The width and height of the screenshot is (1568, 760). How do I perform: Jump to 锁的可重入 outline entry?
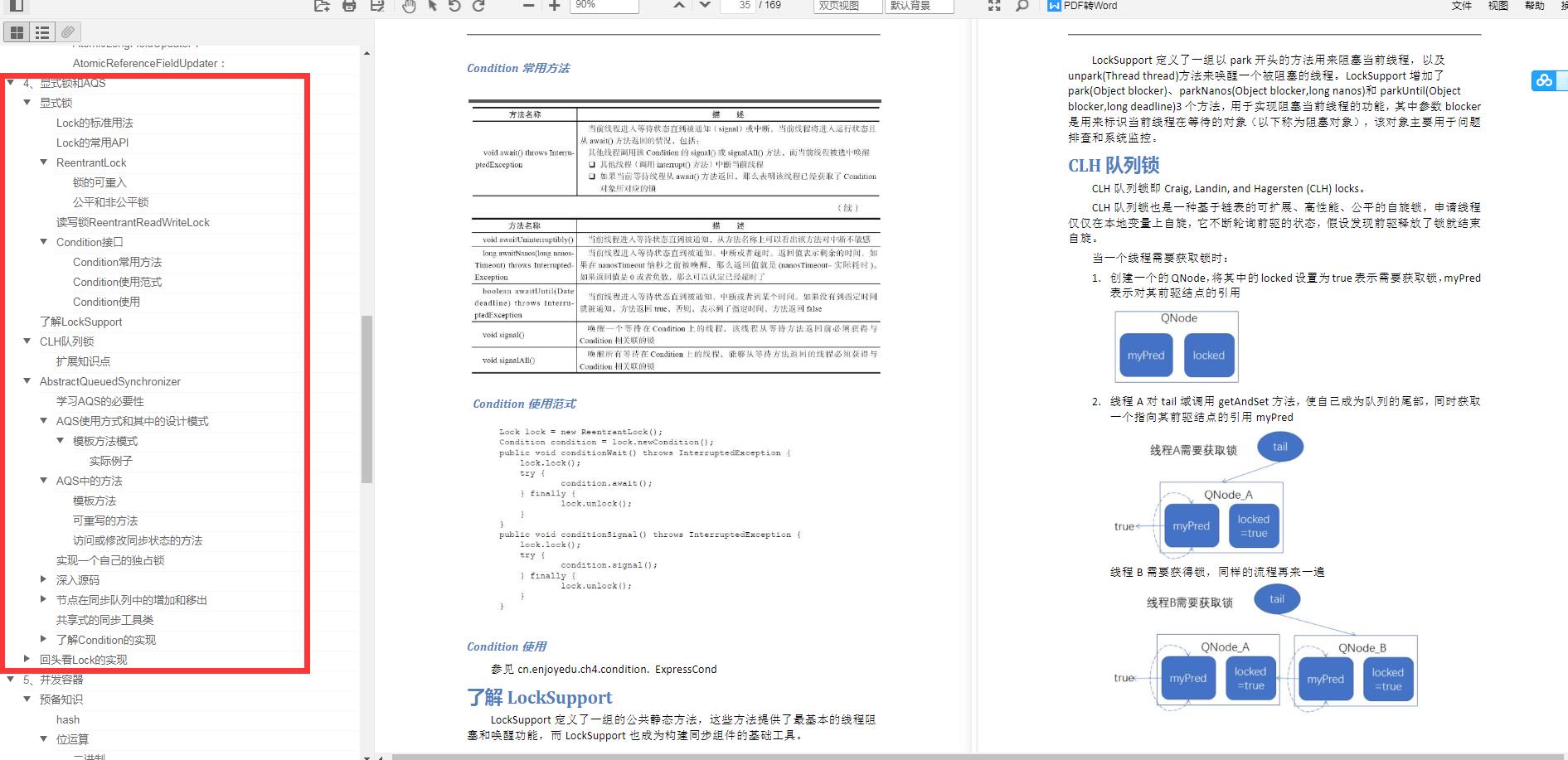click(100, 182)
